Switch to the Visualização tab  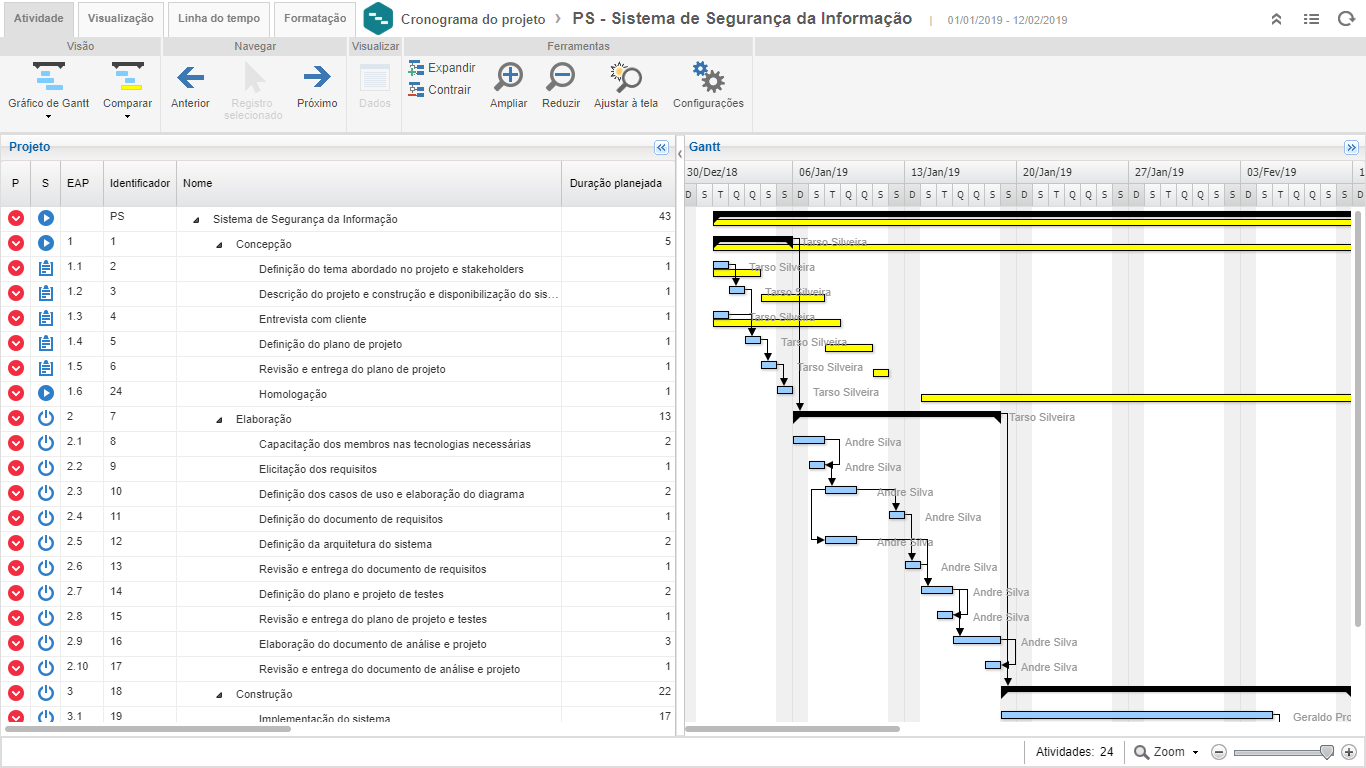pyautogui.click(x=120, y=18)
